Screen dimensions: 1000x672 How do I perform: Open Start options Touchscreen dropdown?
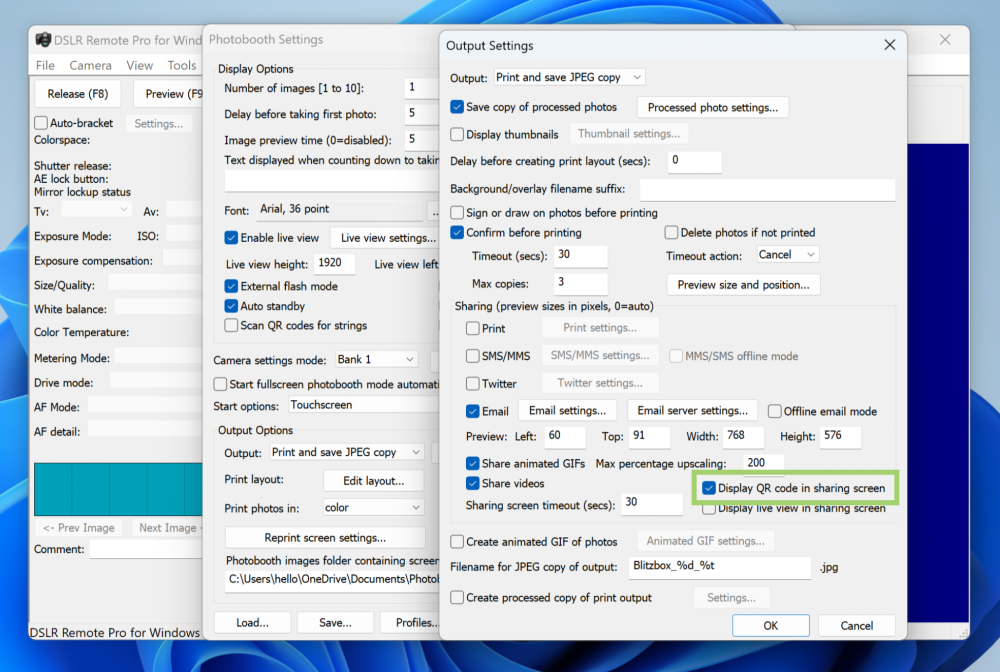pyautogui.click(x=364, y=405)
